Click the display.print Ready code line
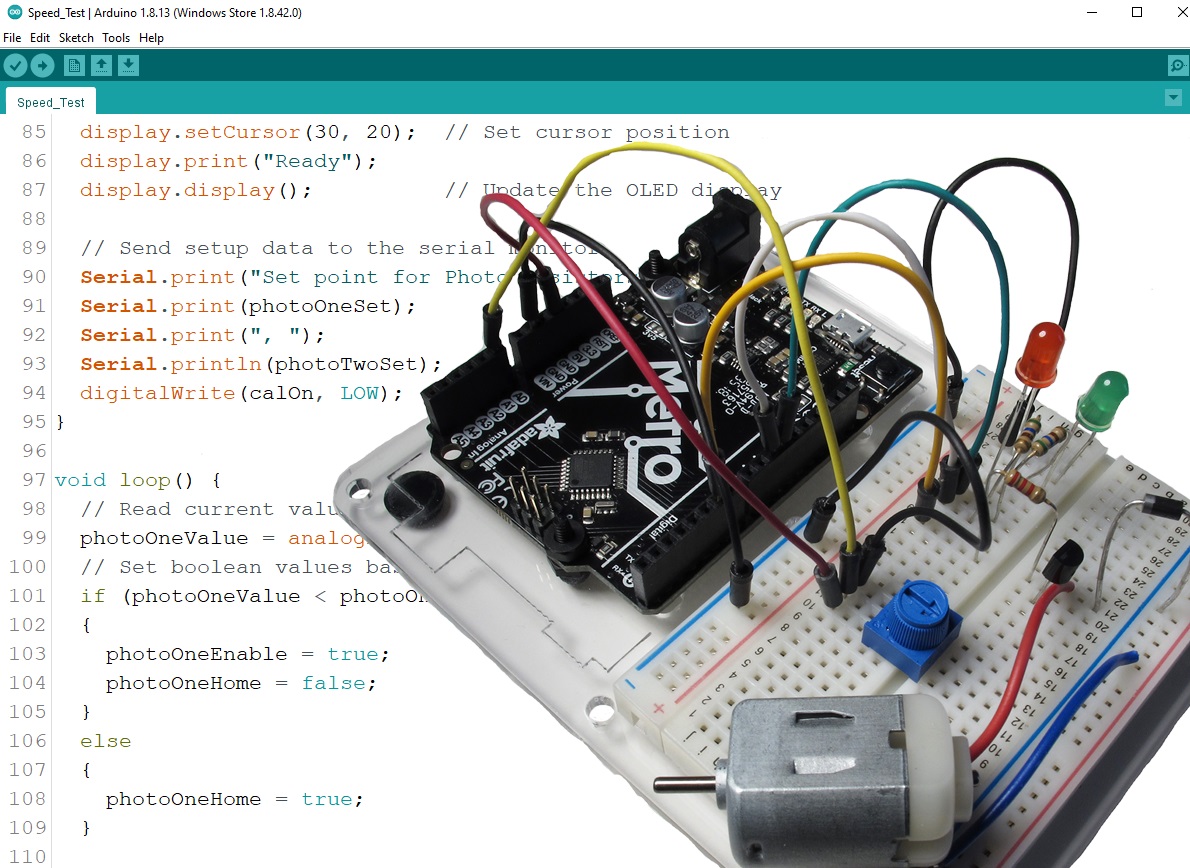Screen dimensions: 1190x868 tap(226, 161)
